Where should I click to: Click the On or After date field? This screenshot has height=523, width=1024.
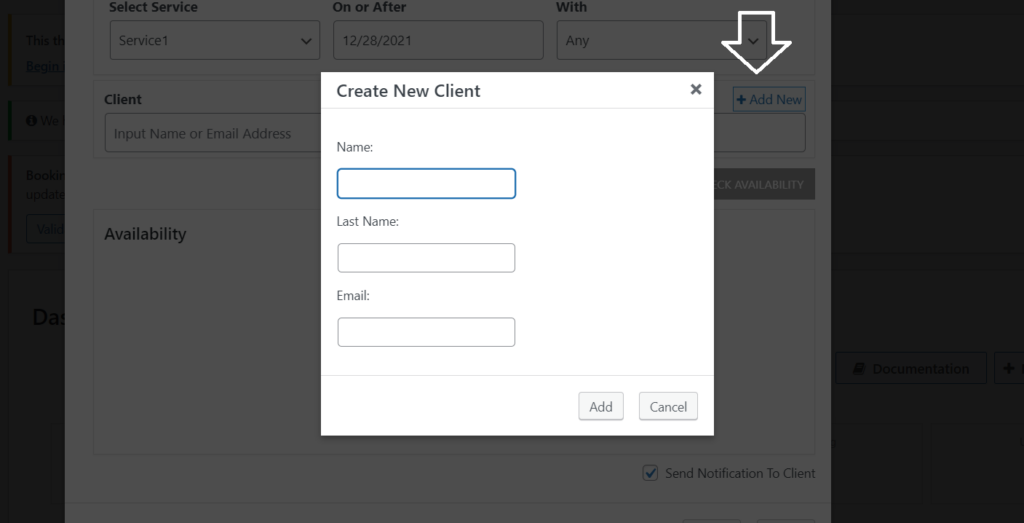(438, 40)
